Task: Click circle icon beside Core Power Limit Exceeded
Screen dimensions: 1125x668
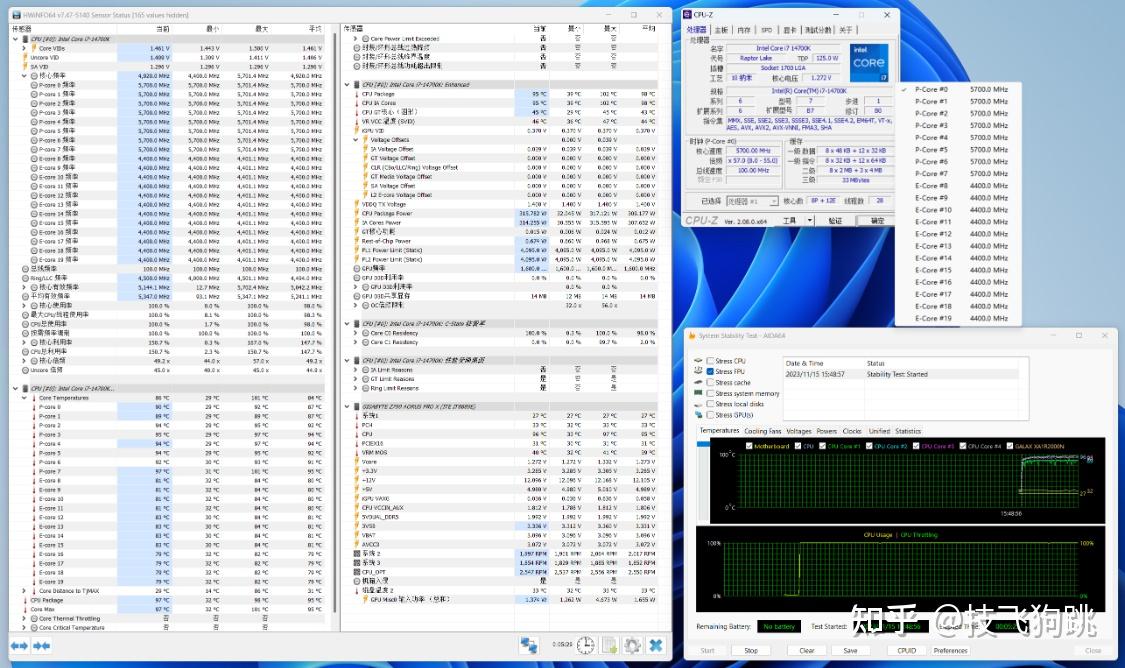Action: (x=366, y=39)
